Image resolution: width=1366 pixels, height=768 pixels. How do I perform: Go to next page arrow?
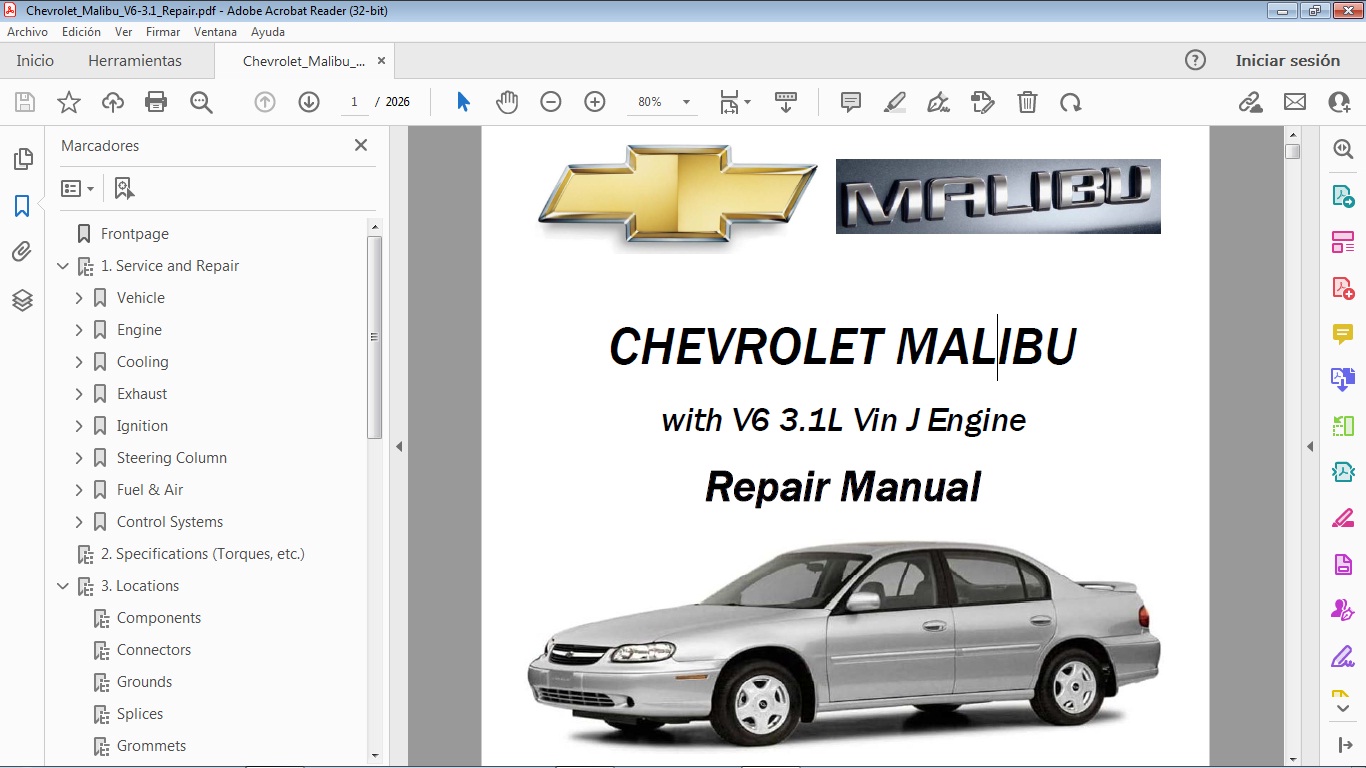pos(309,102)
